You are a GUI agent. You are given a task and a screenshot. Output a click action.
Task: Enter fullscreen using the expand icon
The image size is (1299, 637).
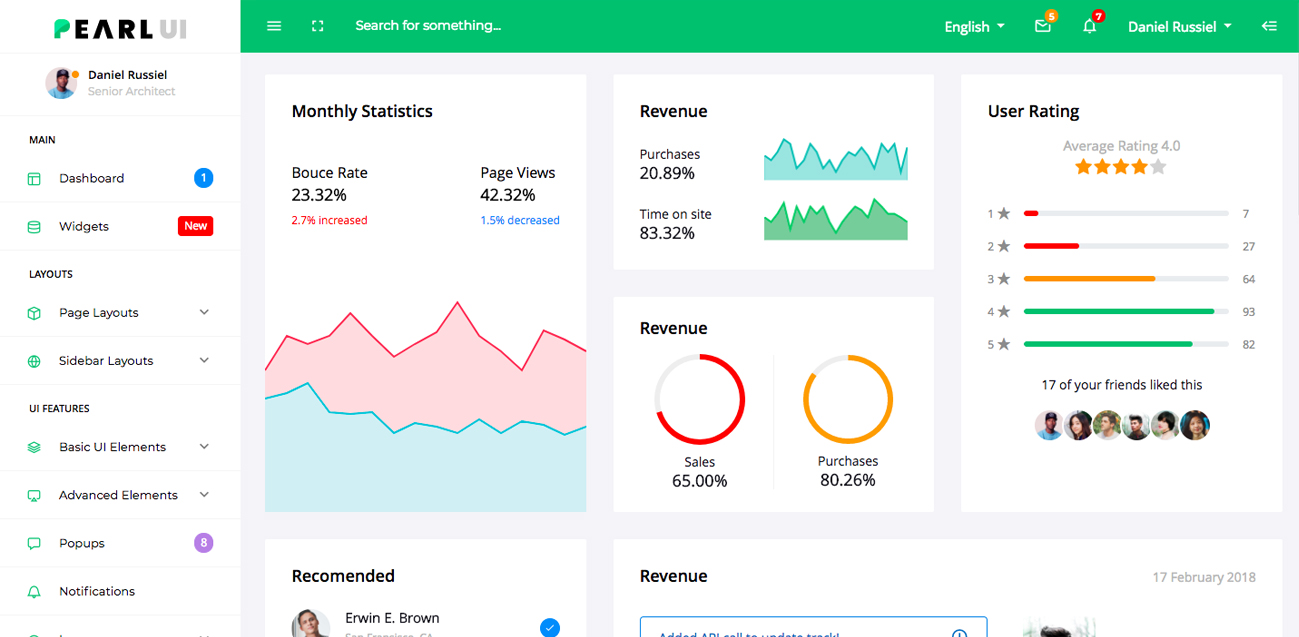pyautogui.click(x=318, y=26)
